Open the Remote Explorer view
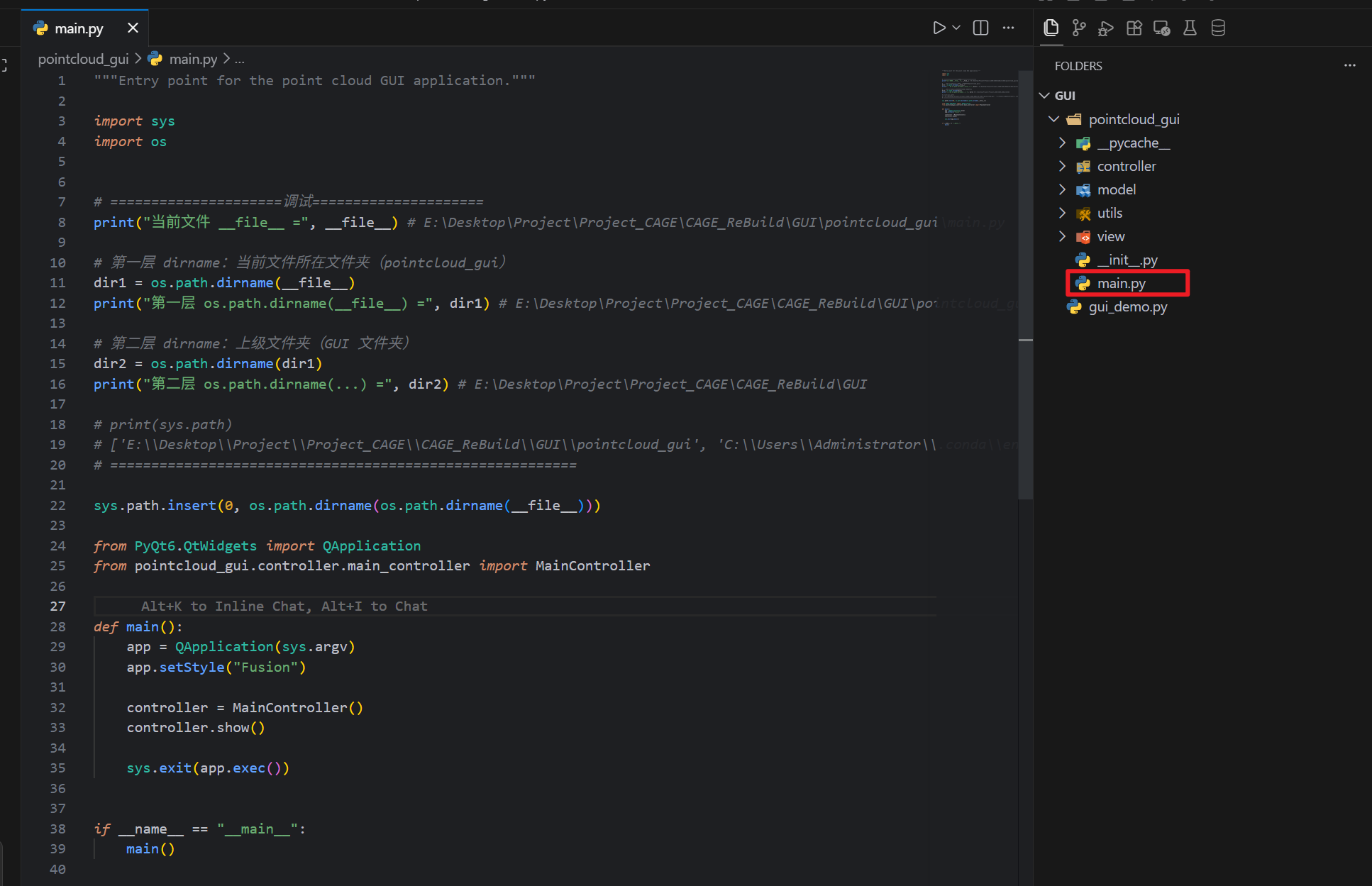 click(x=1162, y=28)
